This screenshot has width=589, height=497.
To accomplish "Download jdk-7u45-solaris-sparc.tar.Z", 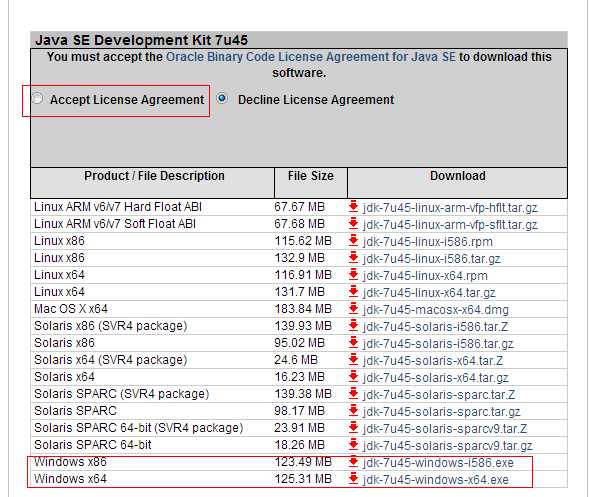I will pyautogui.click(x=439, y=395).
